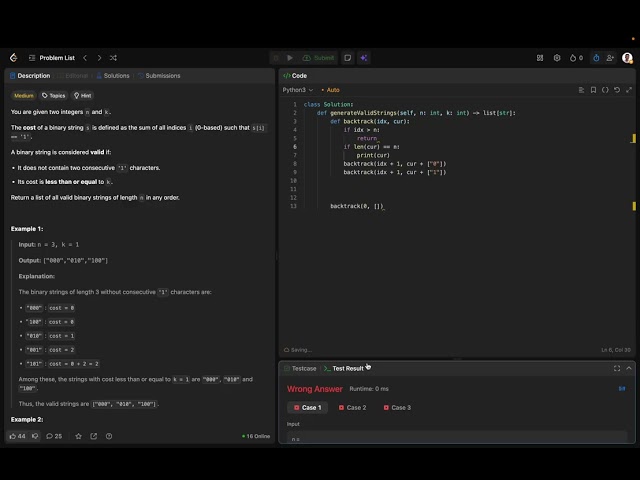Click the print(cur) line in editor
640x480 pixels.
coord(373,155)
